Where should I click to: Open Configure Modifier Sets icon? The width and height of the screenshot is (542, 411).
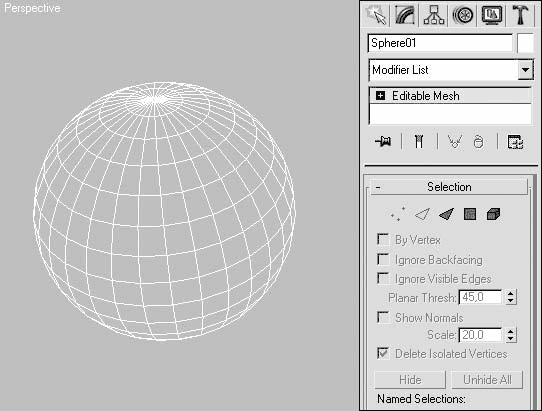coord(515,142)
